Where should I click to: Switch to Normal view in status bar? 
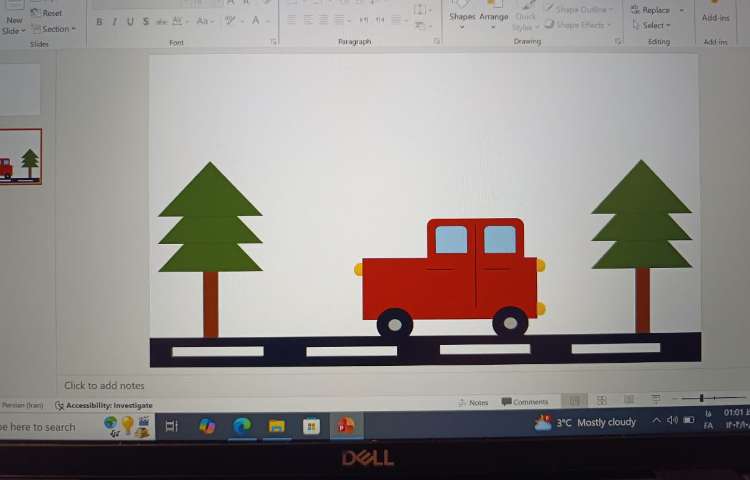[x=575, y=401]
